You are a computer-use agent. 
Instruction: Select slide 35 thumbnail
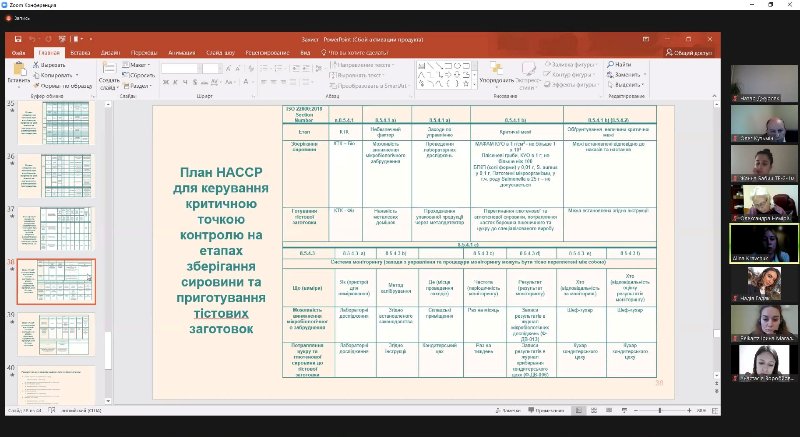pyautogui.click(x=56, y=123)
